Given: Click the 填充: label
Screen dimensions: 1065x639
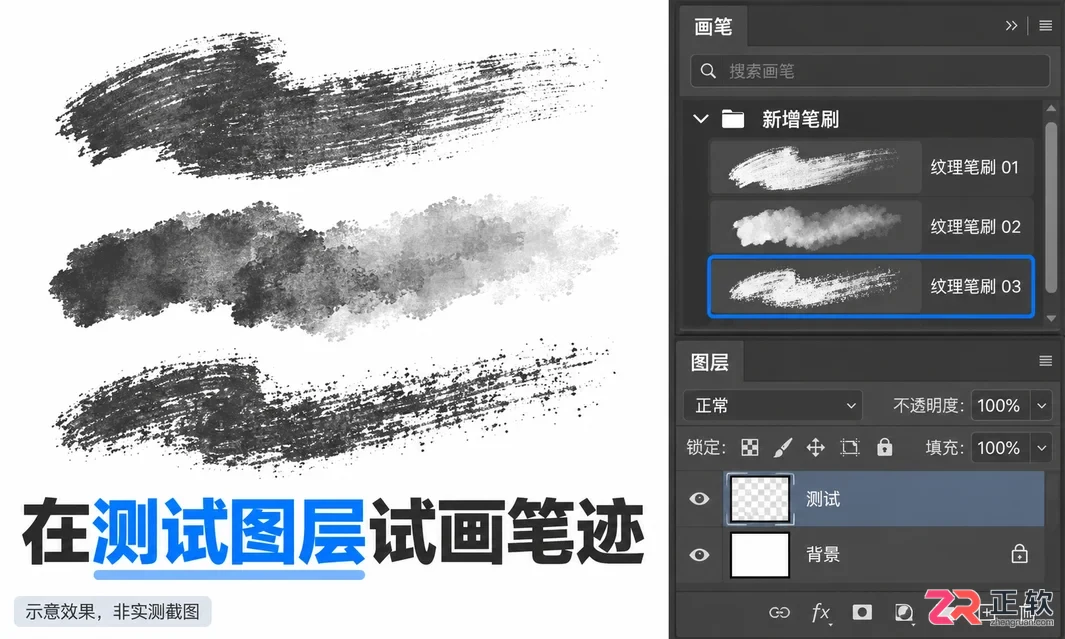Looking at the screenshot, I should 945,448.
